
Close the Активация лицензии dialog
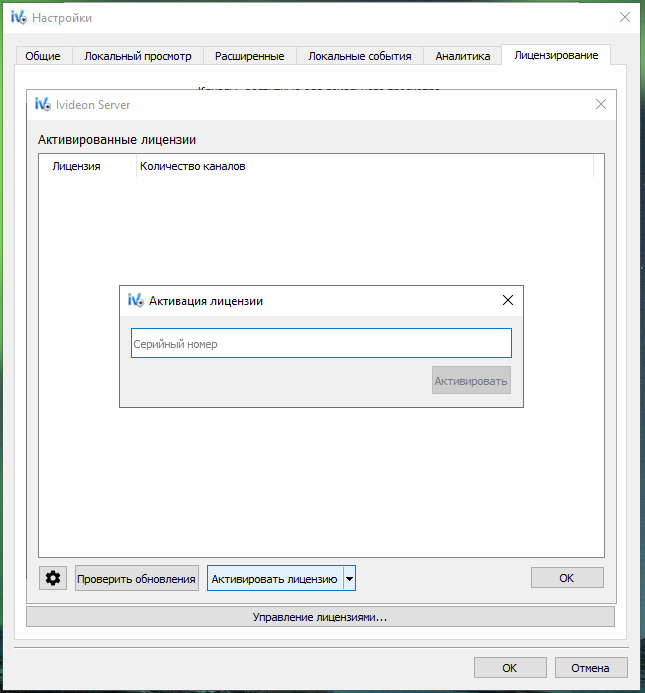click(508, 301)
